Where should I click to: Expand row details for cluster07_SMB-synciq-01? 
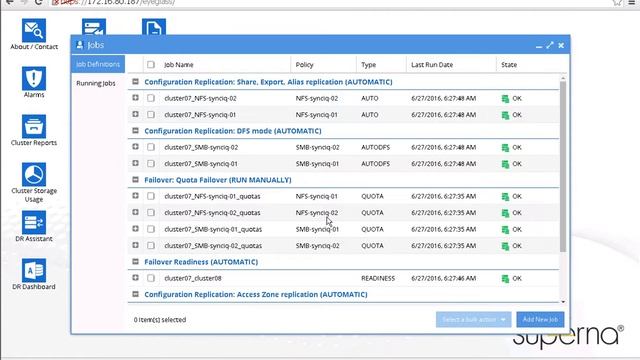point(136,163)
